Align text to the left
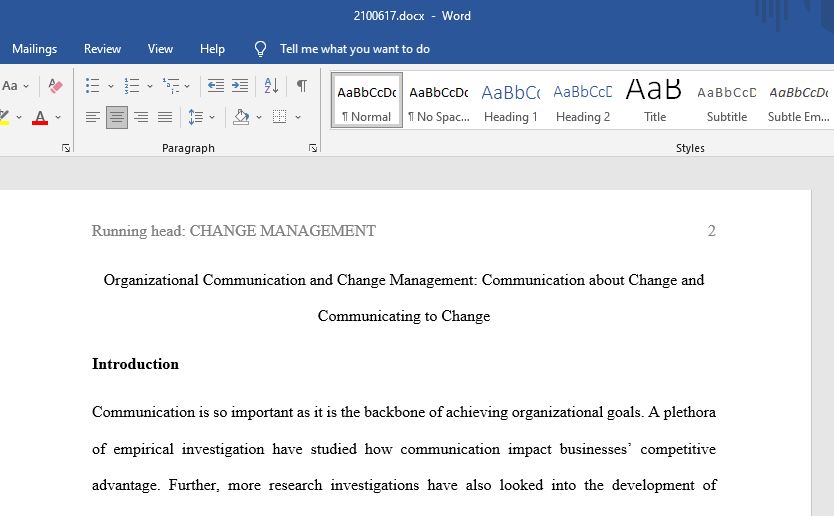Screen dimensions: 834x516 pyautogui.click(x=93, y=117)
